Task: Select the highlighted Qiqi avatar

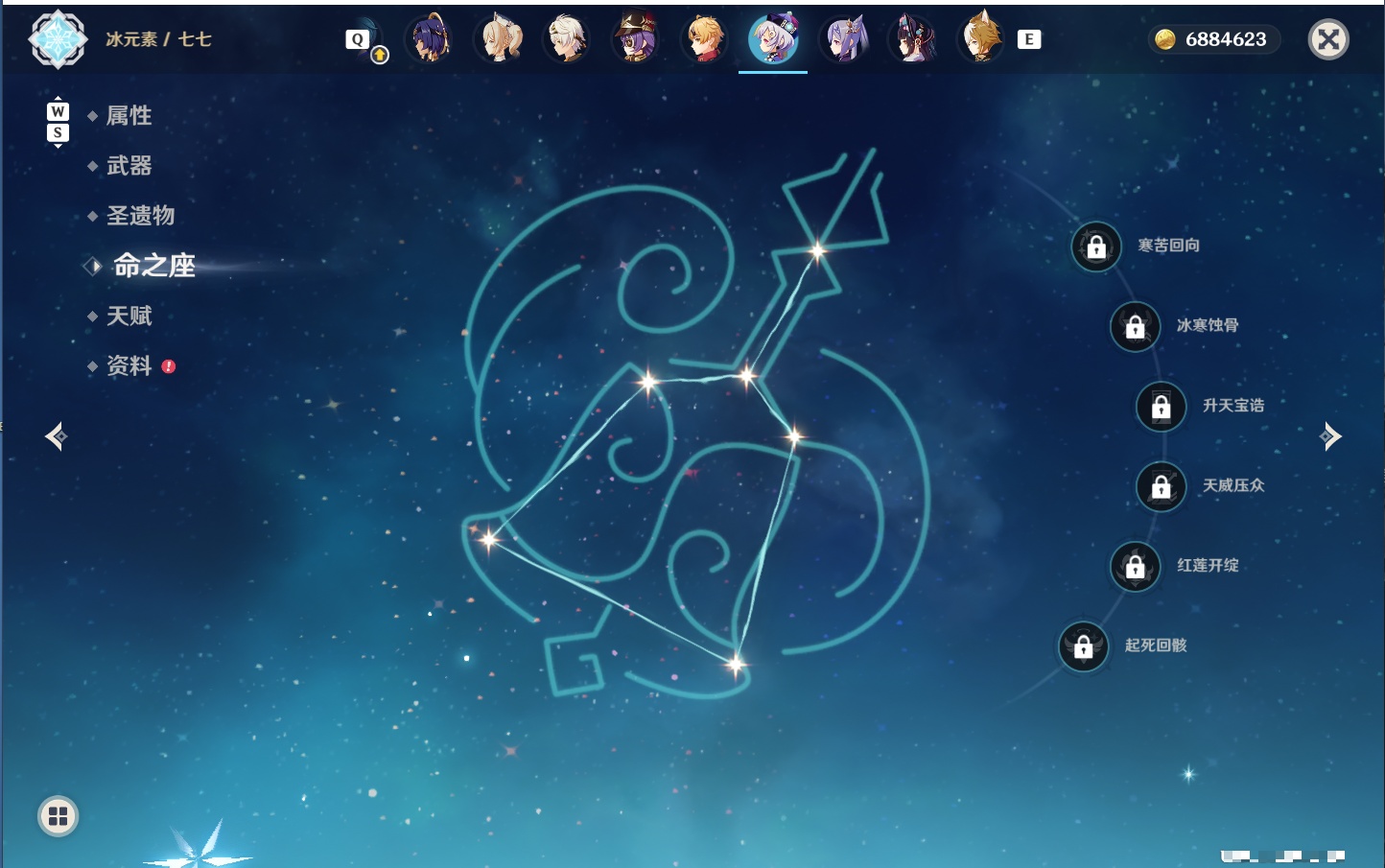Action: pyautogui.click(x=773, y=39)
